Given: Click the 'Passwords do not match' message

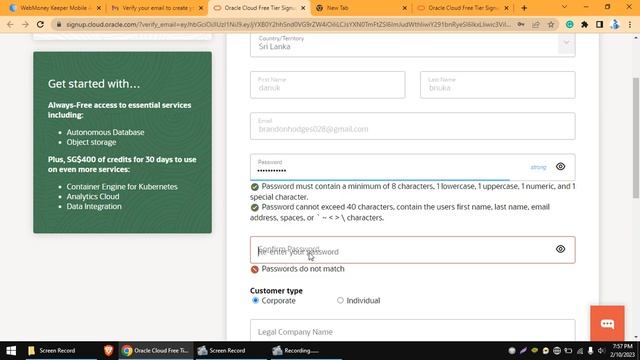Looking at the screenshot, I should 303,269.
